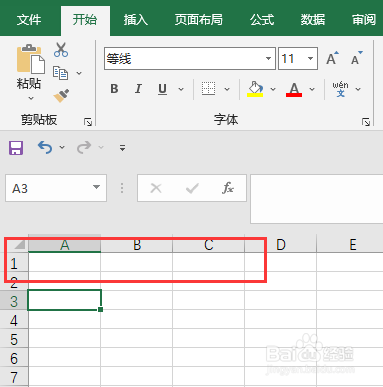Open the font size dropdown
This screenshot has width=383, height=387.
tap(310, 59)
